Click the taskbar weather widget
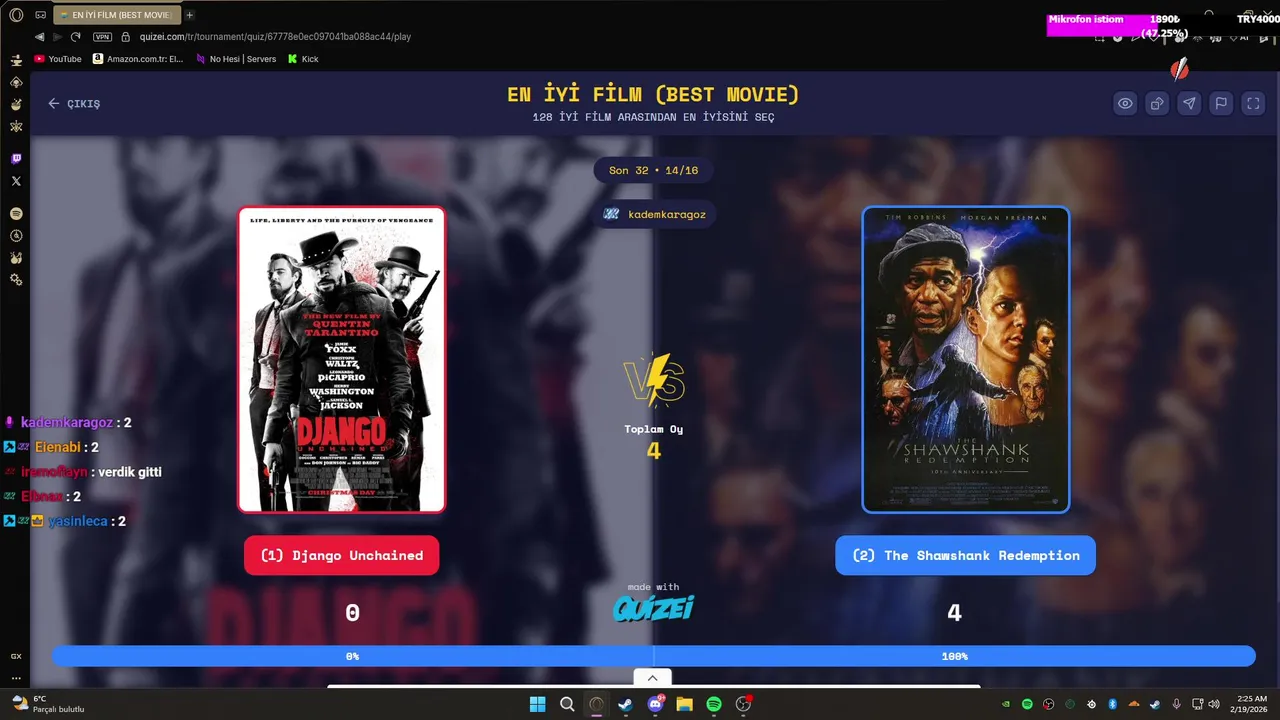 (x=48, y=704)
